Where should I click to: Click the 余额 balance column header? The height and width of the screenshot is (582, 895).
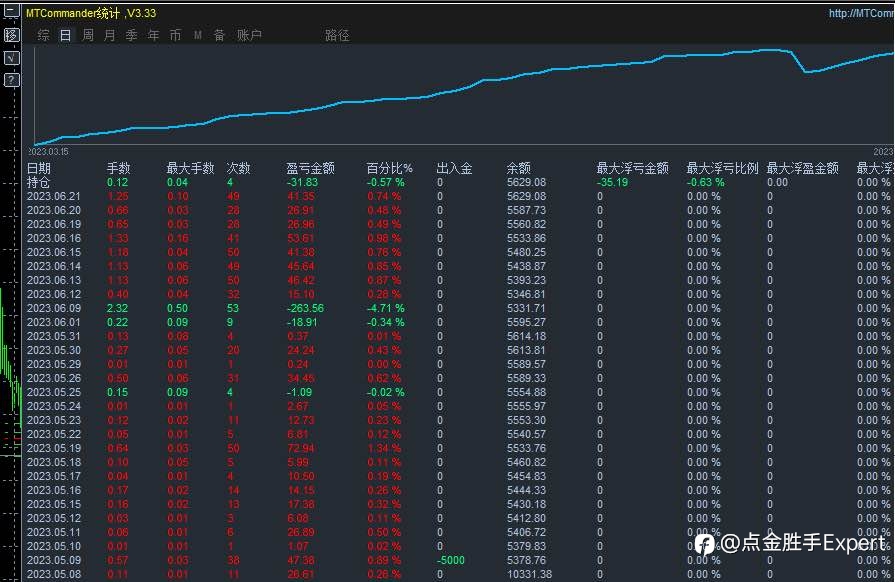(x=518, y=168)
